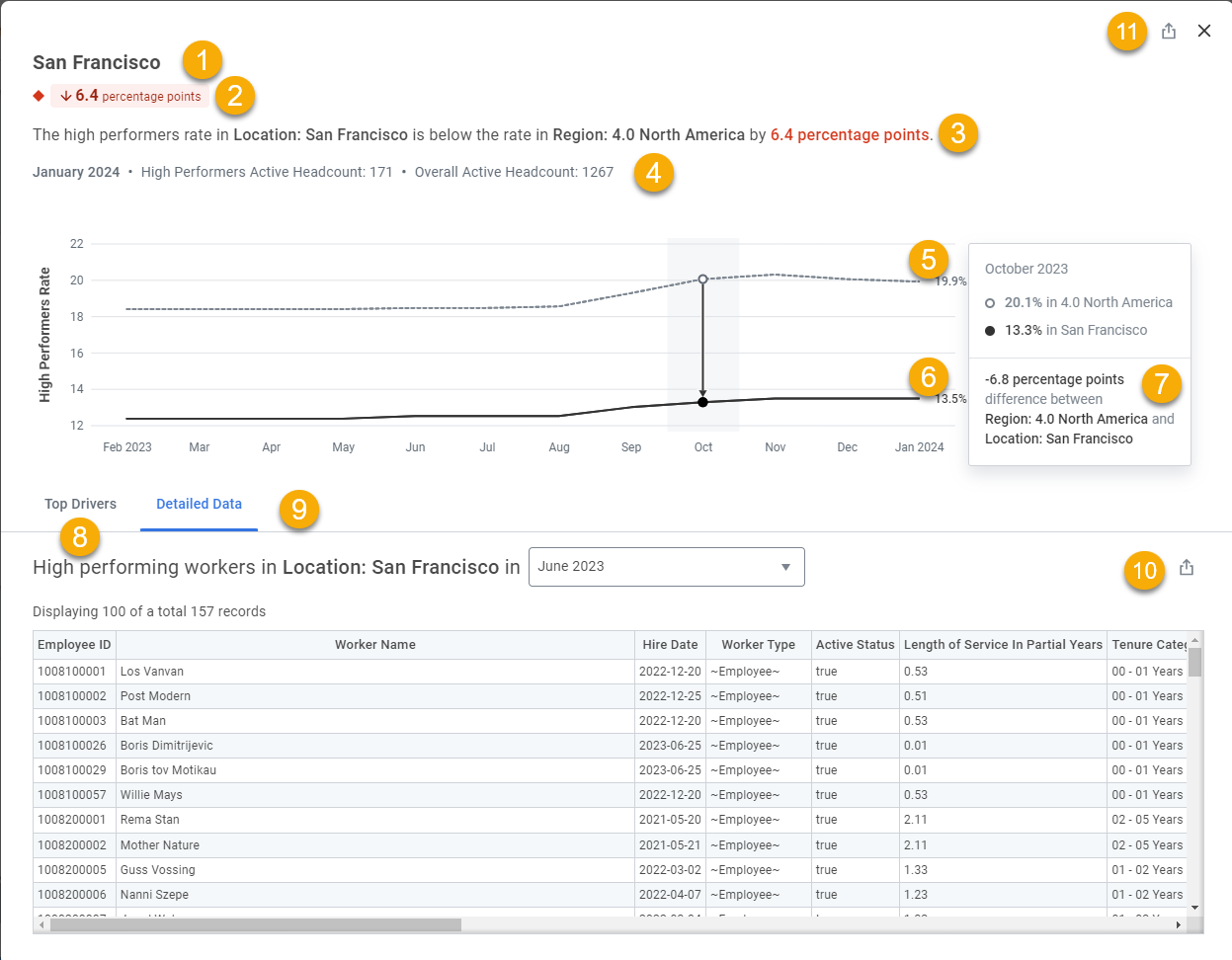Viewport: 1232px width, 960px height.
Task: Export detailed data table via share icon
Action: point(1187,568)
